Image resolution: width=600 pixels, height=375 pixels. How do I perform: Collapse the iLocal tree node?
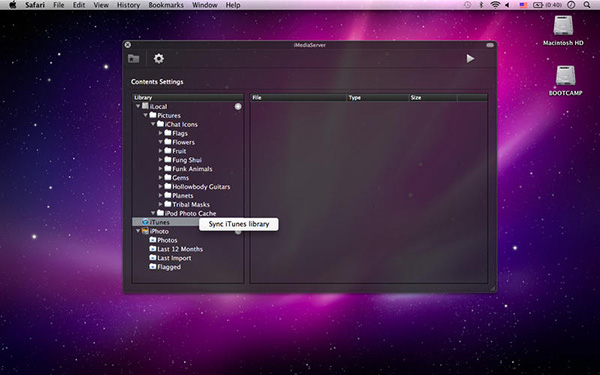click(x=138, y=106)
